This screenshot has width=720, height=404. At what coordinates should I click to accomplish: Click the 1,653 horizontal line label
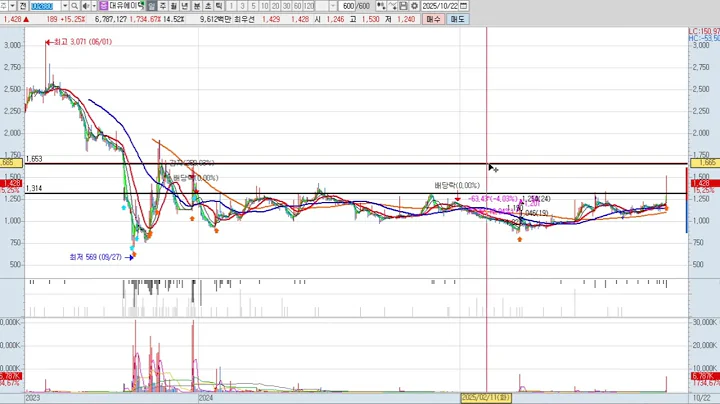click(34, 159)
